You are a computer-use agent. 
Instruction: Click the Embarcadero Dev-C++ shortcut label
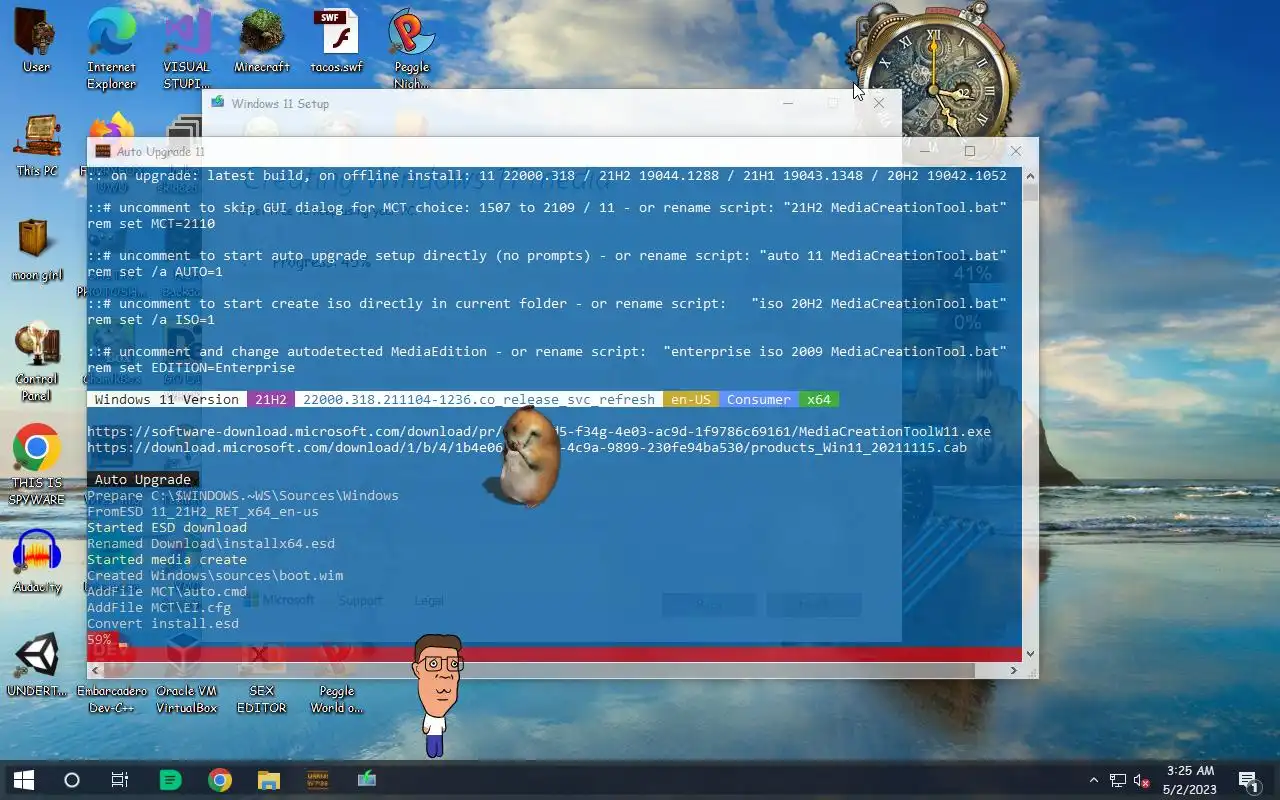pos(111,699)
